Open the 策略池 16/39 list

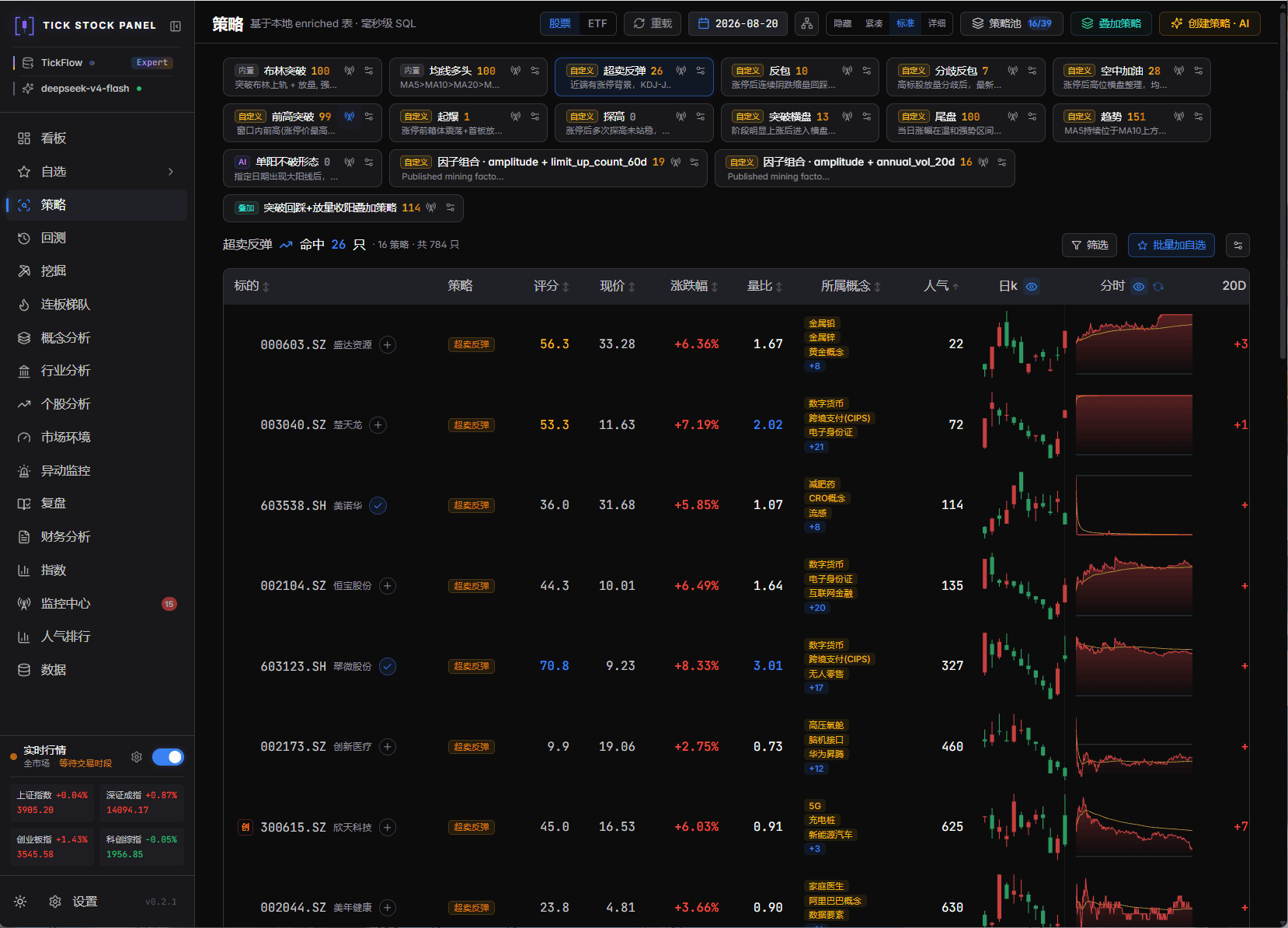(1011, 24)
